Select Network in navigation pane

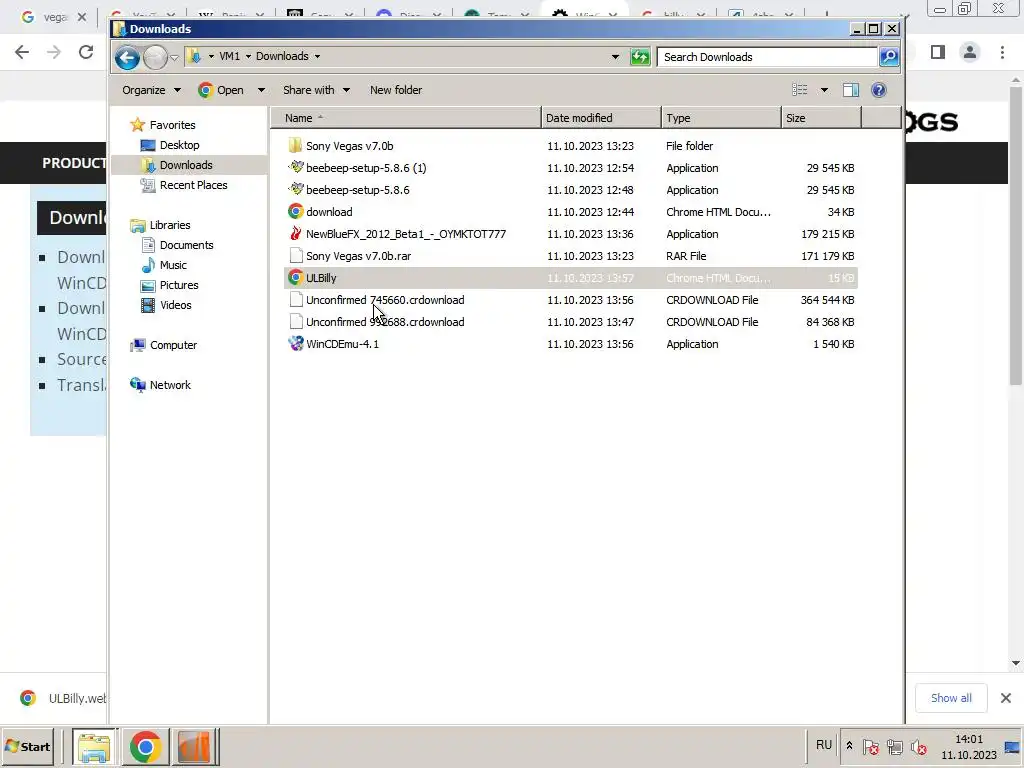tap(161, 385)
